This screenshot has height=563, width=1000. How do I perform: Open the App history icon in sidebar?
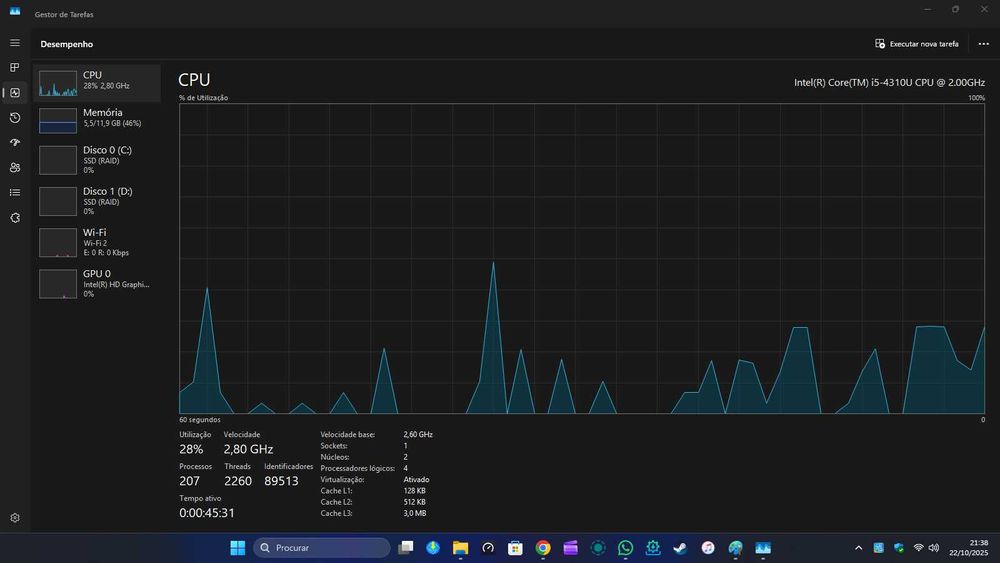(15, 117)
